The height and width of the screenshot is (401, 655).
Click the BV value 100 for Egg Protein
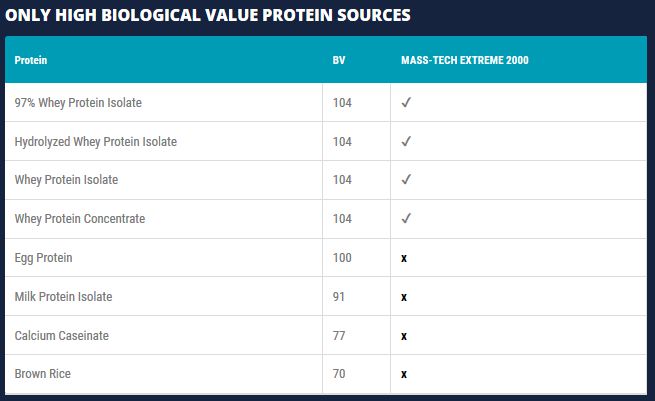[x=342, y=257]
